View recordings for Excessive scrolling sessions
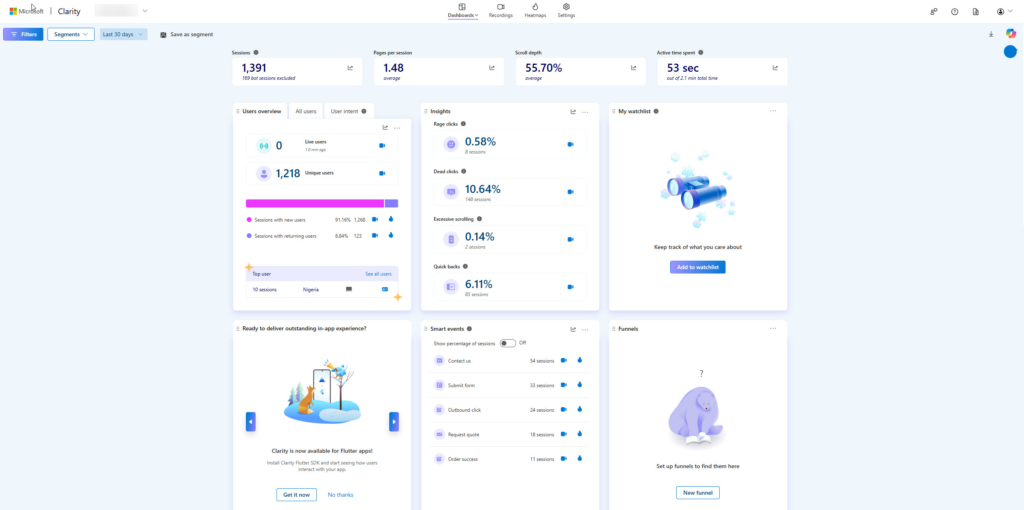 [570, 240]
